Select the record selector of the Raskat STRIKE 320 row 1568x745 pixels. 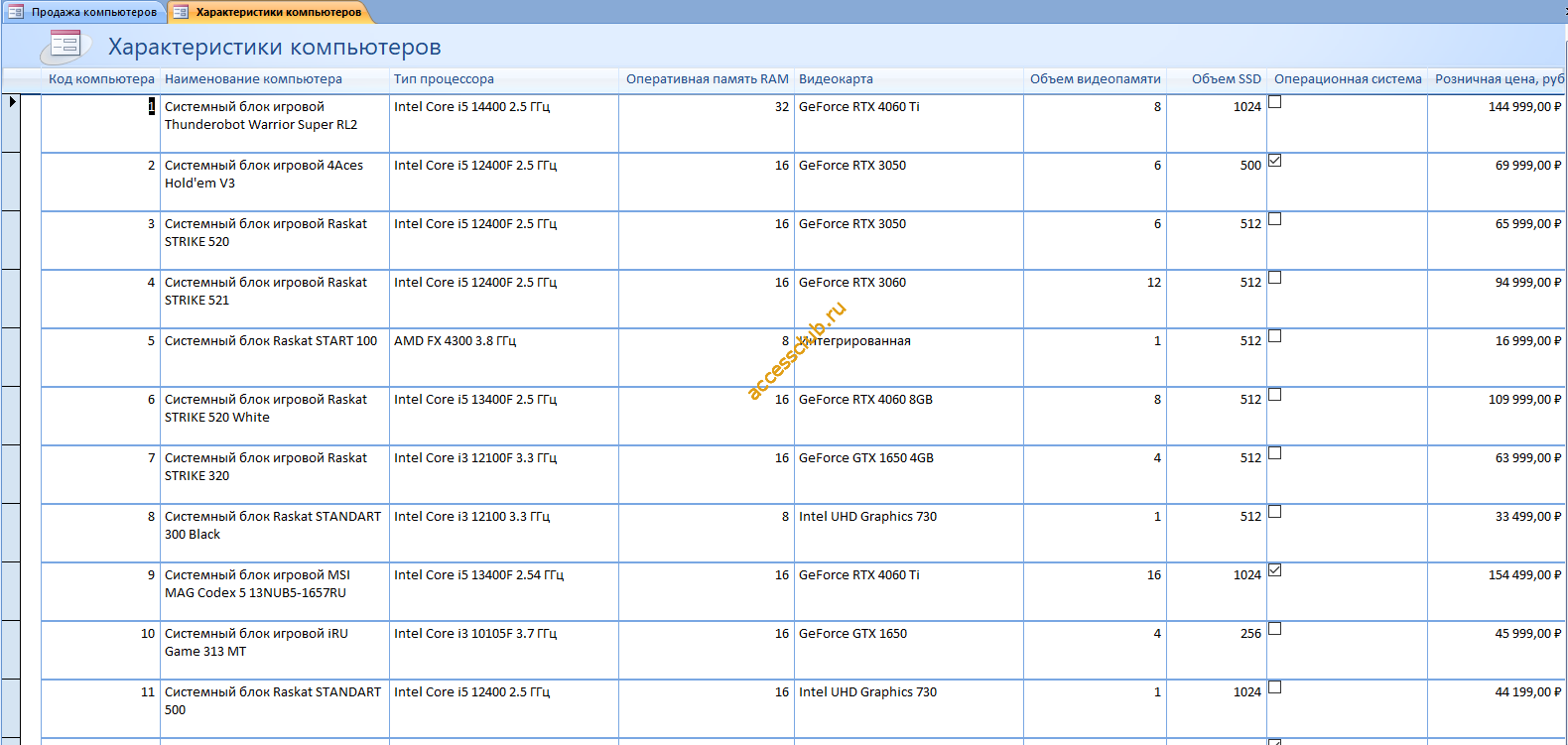pyautogui.click(x=11, y=474)
